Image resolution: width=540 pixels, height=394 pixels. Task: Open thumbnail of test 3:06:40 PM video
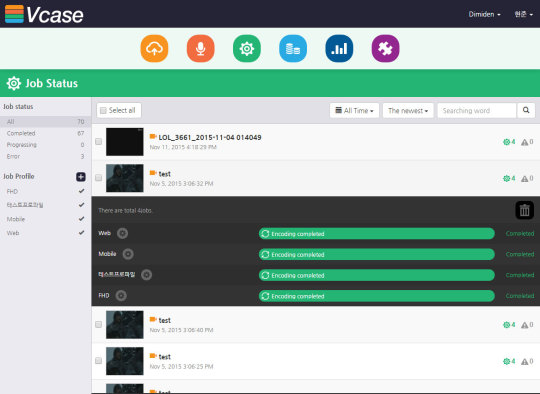coord(125,324)
